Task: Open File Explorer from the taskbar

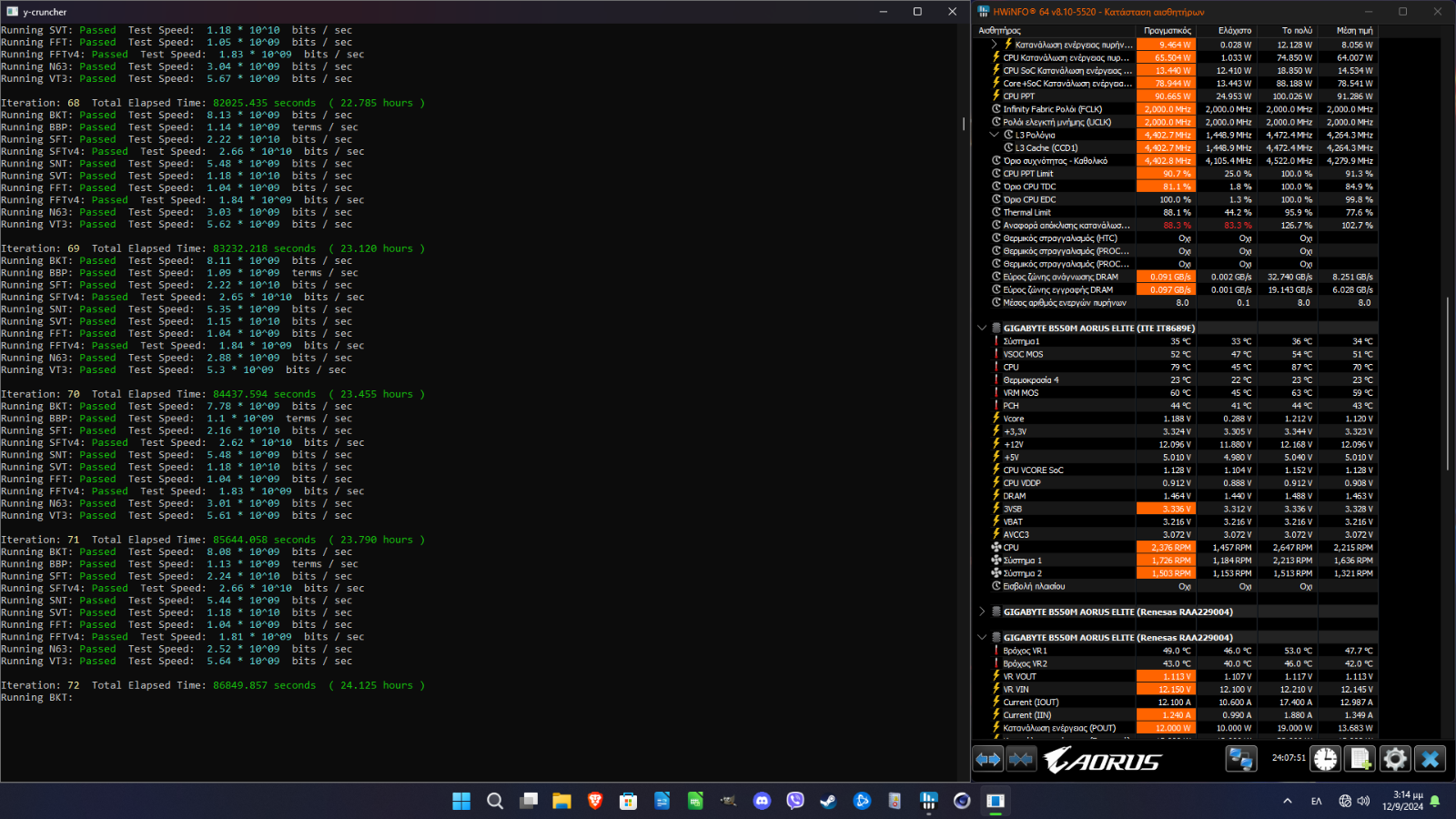Action: click(561, 801)
